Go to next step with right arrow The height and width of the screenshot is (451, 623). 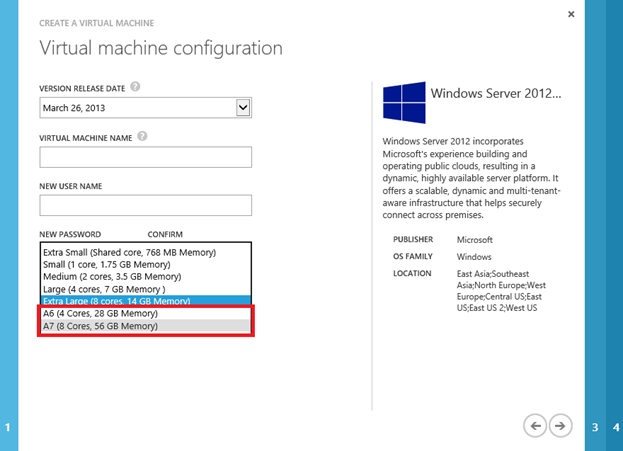pos(560,426)
